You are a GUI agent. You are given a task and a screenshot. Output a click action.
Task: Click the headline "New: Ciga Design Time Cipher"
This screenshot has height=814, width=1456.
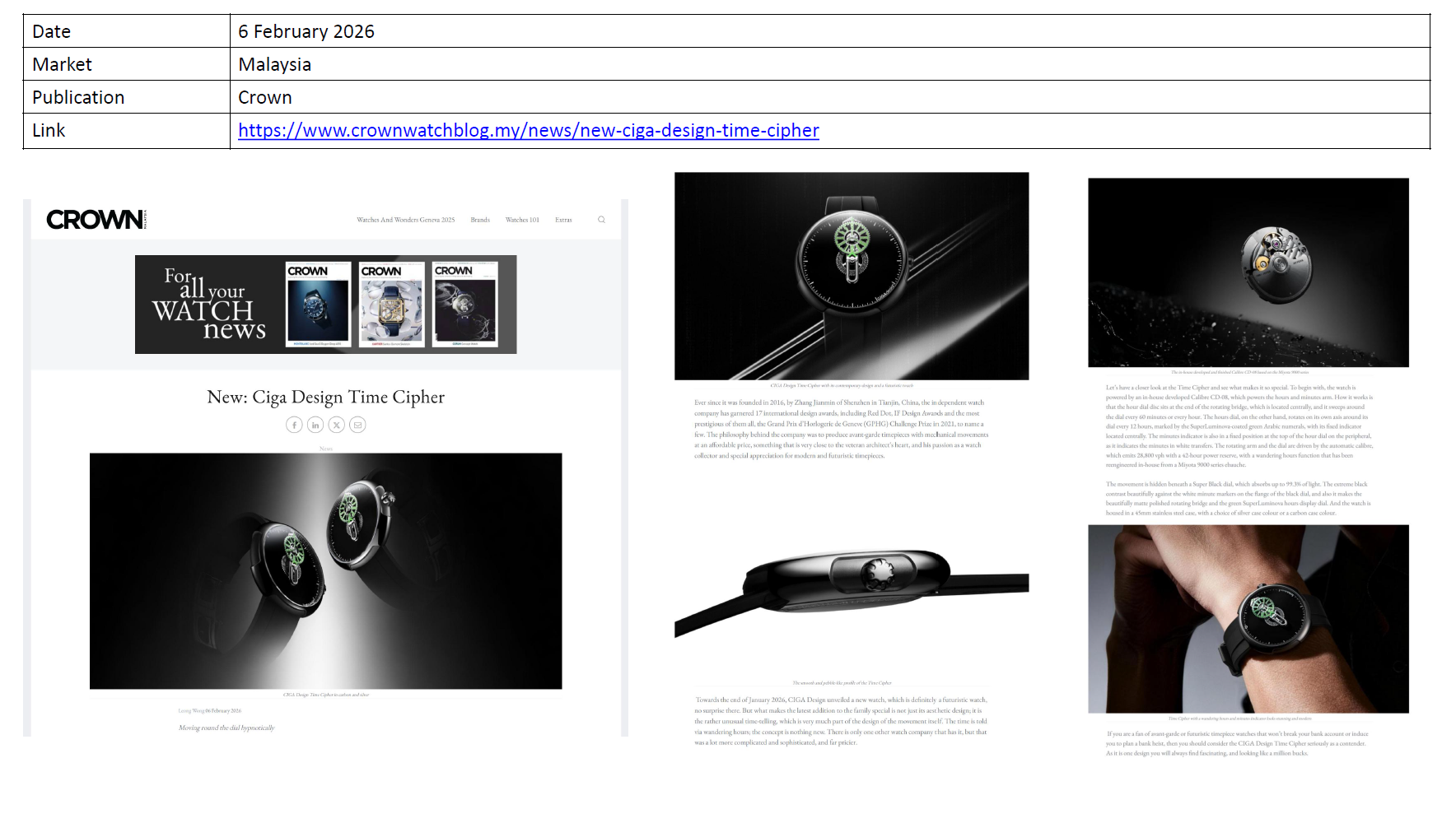pos(326,398)
